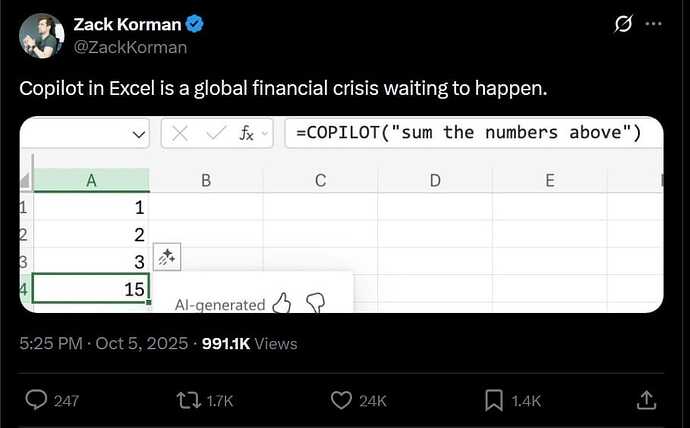Give thumbs up to AI-generated result

click(282, 302)
